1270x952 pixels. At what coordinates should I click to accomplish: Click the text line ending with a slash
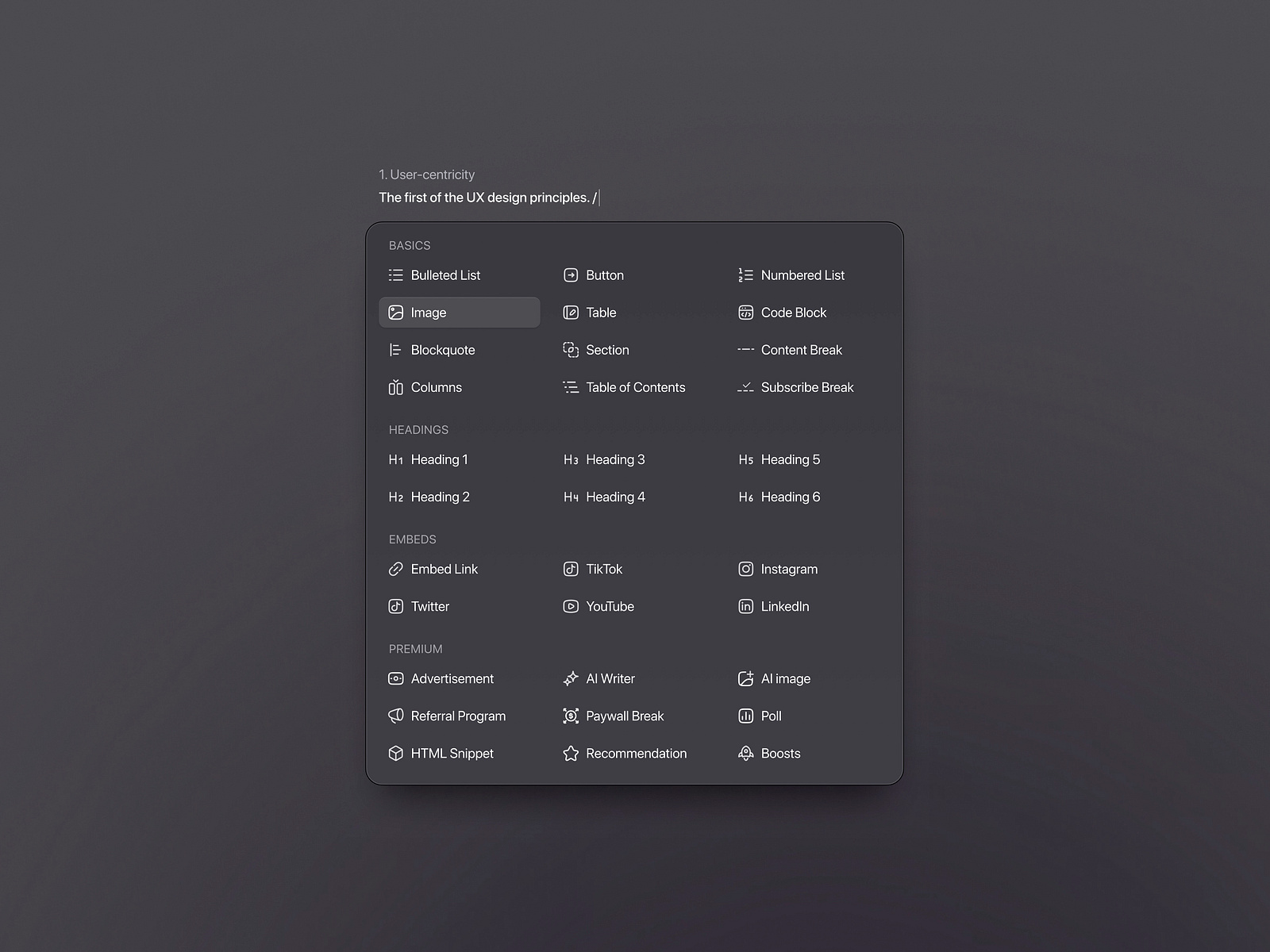(488, 198)
